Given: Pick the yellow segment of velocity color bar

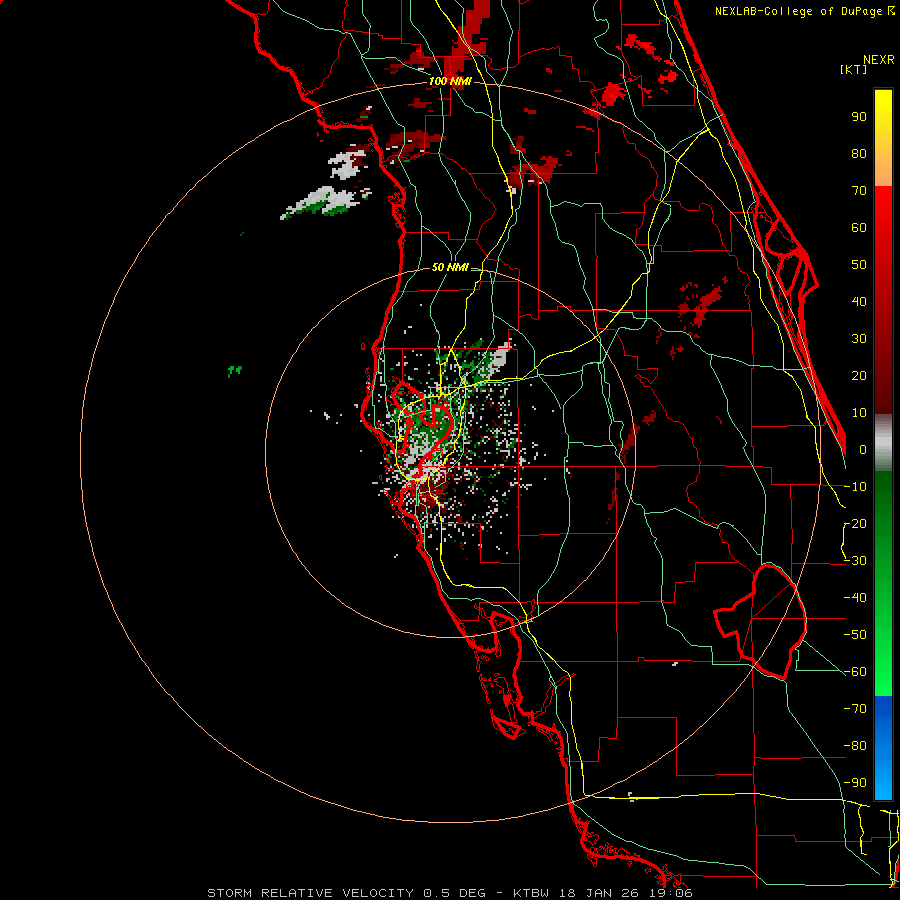Looking at the screenshot, I should pos(883,112).
